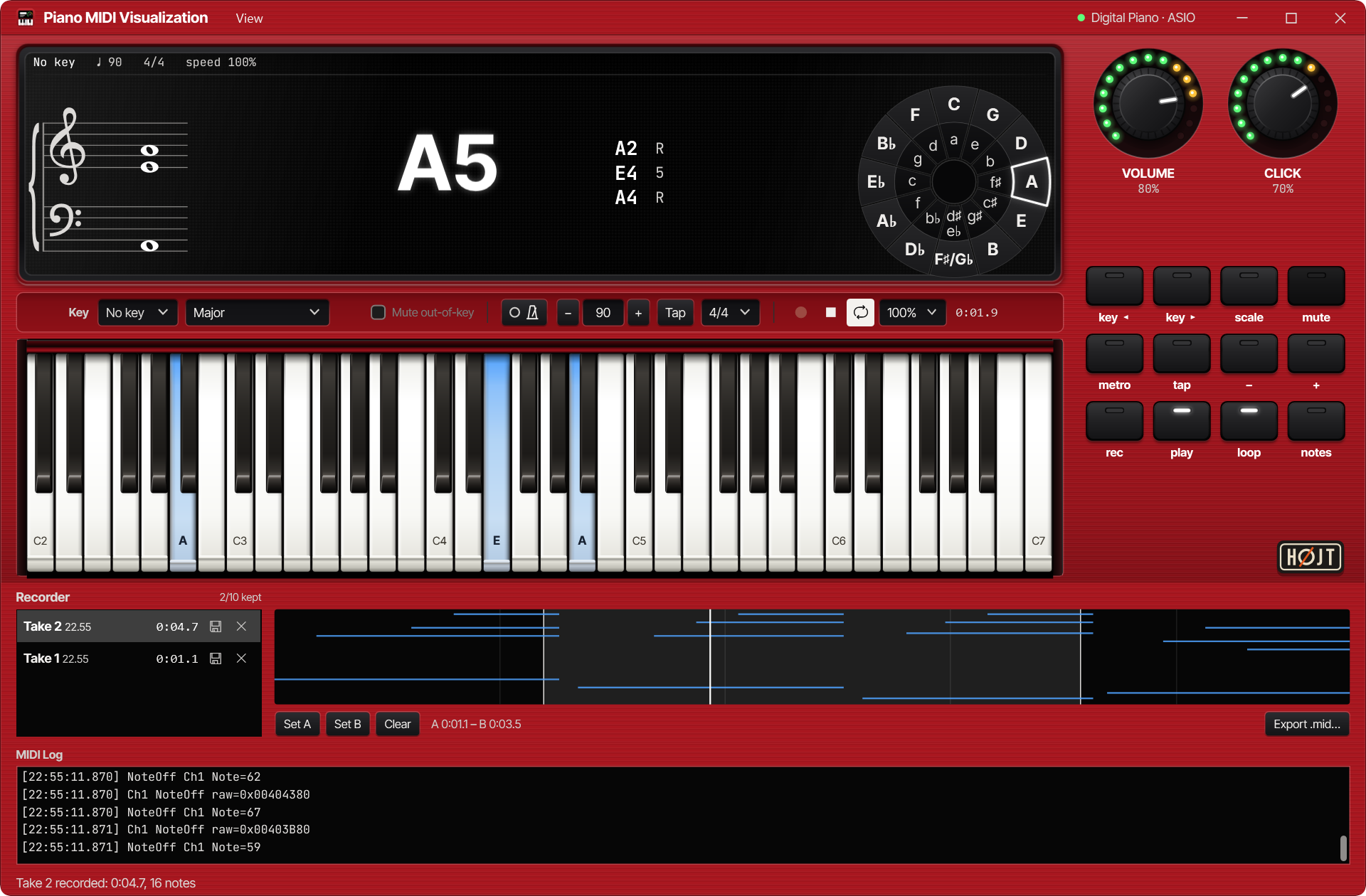Open the No key dropdown
Viewport: 1366px width, 896px height.
(x=137, y=313)
